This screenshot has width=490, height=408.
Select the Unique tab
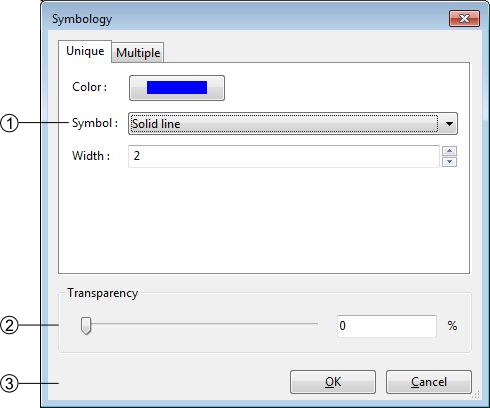(x=85, y=51)
